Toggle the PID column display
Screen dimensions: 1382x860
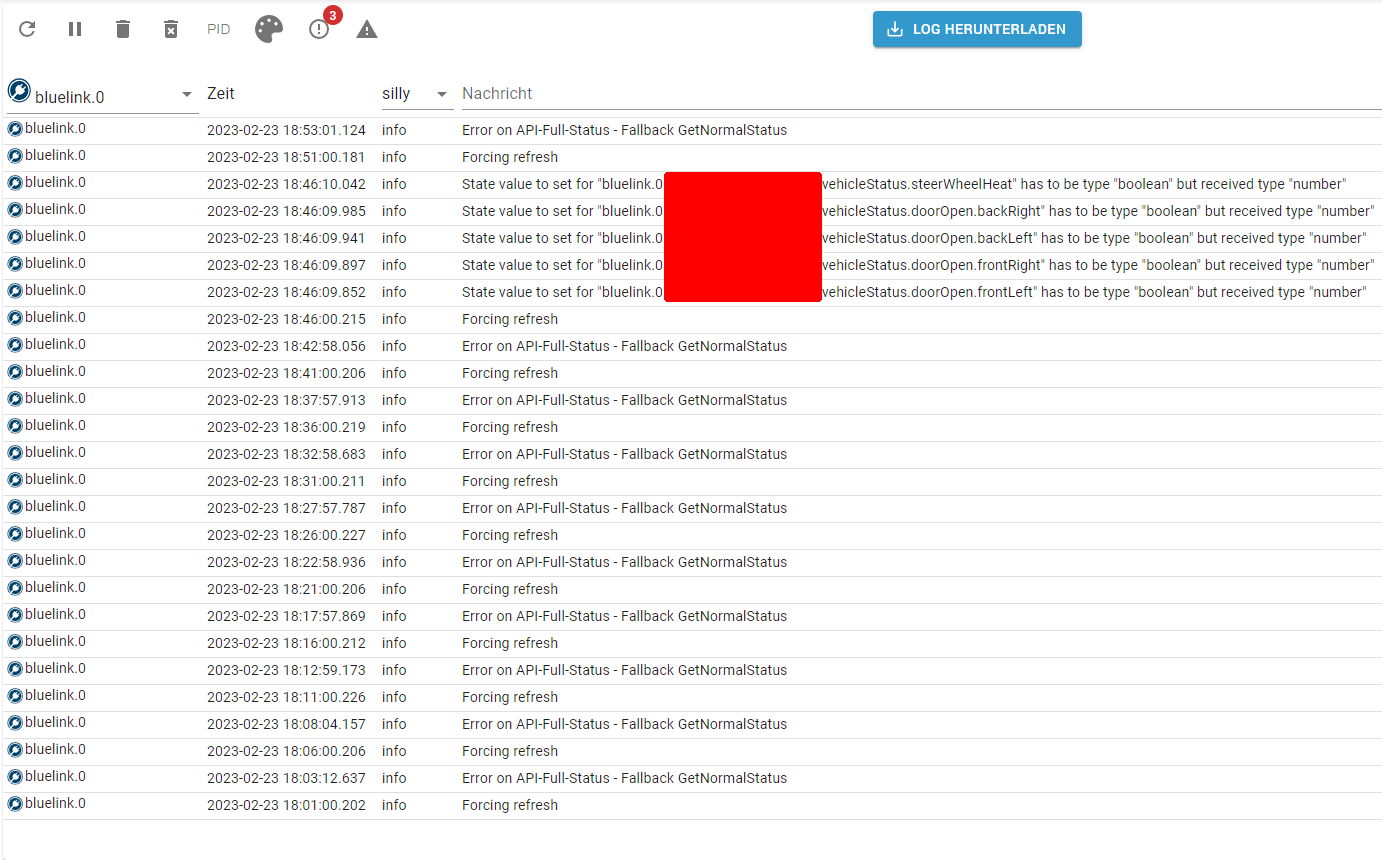(219, 29)
